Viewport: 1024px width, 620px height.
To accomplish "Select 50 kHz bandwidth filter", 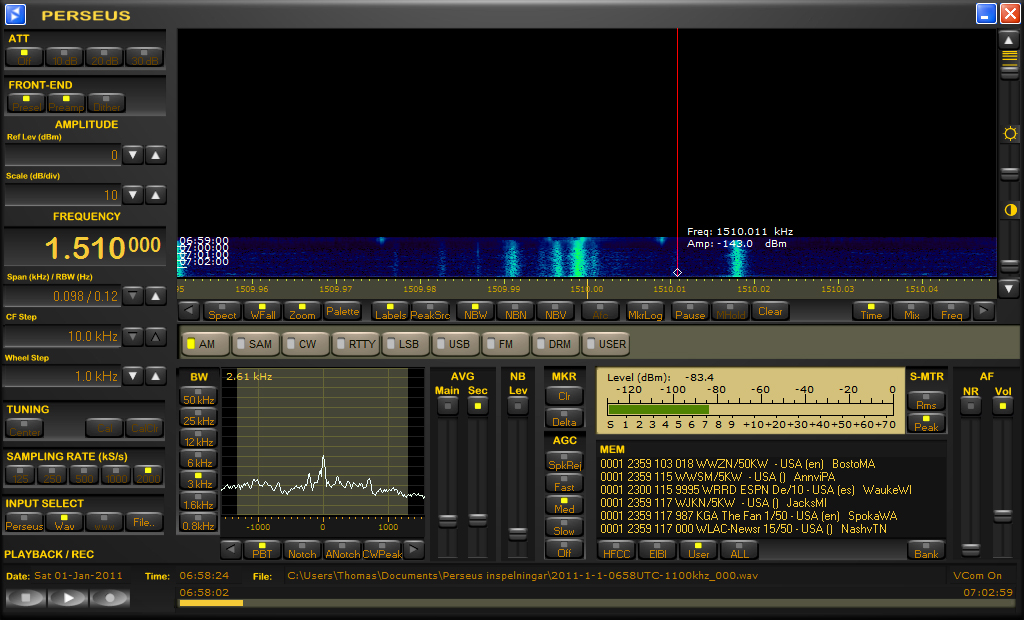I will [x=199, y=396].
